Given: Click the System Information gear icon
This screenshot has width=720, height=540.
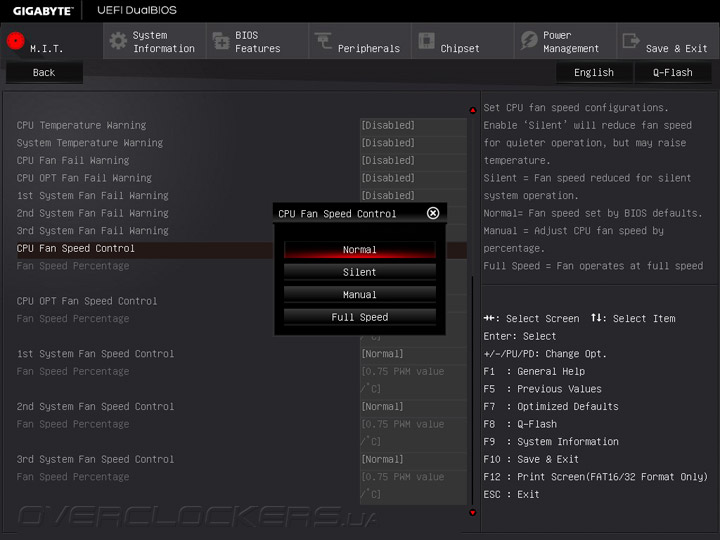Looking at the screenshot, I should pos(118,41).
